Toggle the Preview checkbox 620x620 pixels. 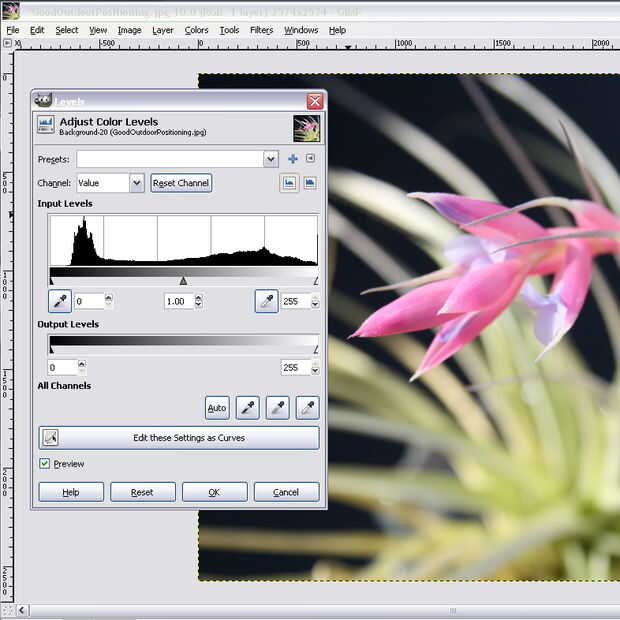pyautogui.click(x=44, y=463)
